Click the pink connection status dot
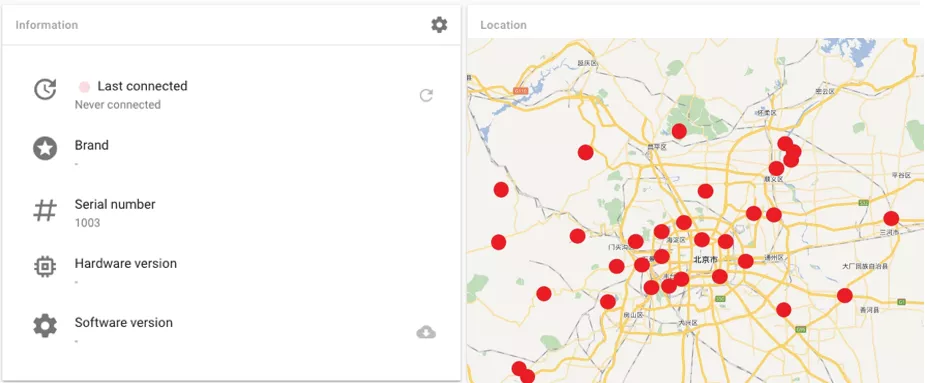The image size is (925, 383). click(x=84, y=87)
